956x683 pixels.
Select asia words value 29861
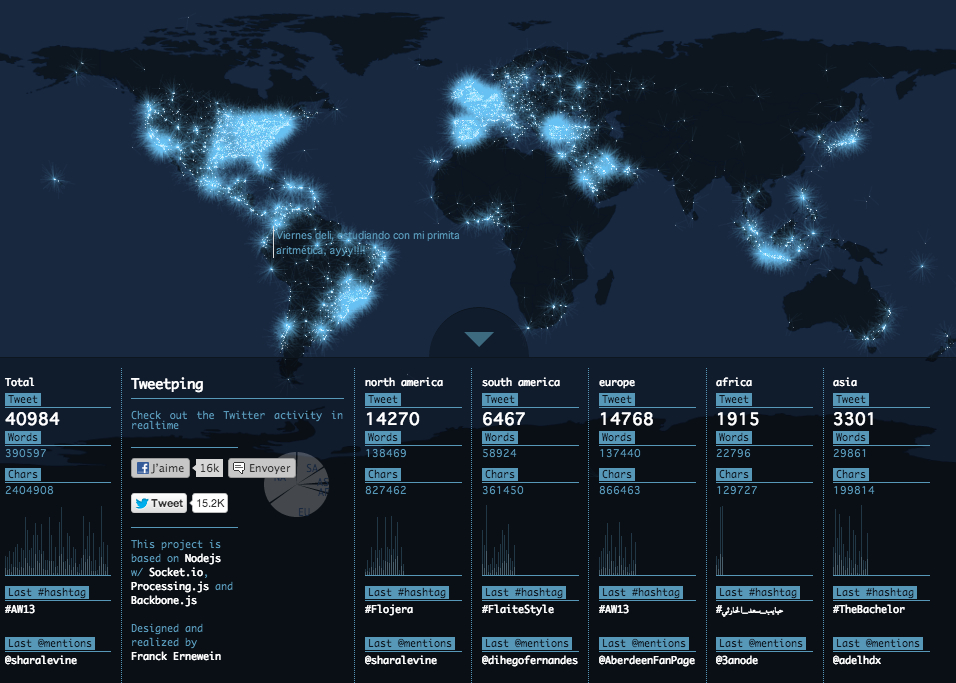851,453
